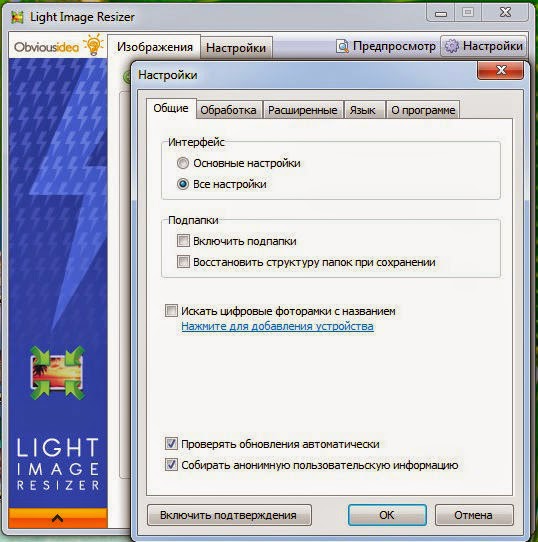This screenshot has width=538, height=542.
Task: Select the Основные настройки radio button
Action: pyautogui.click(x=183, y=163)
